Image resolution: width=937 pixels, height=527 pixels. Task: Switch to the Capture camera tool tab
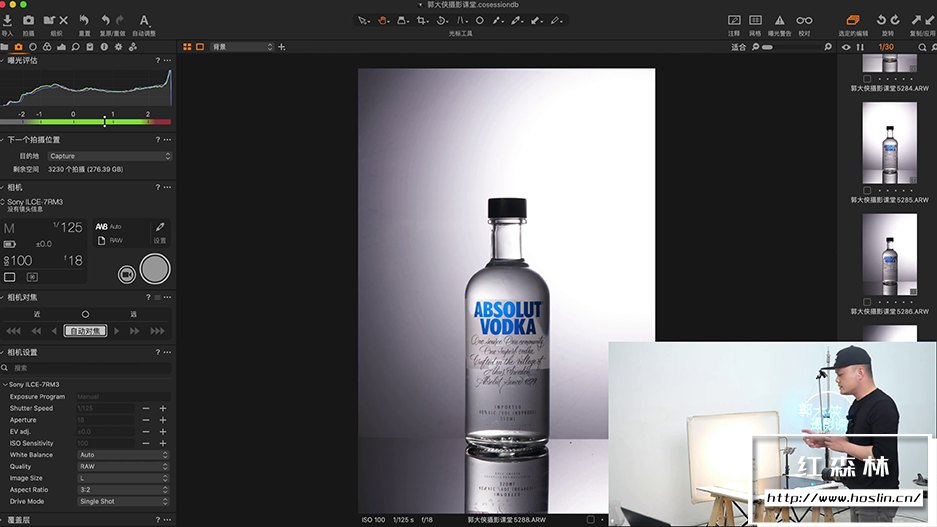coord(19,47)
